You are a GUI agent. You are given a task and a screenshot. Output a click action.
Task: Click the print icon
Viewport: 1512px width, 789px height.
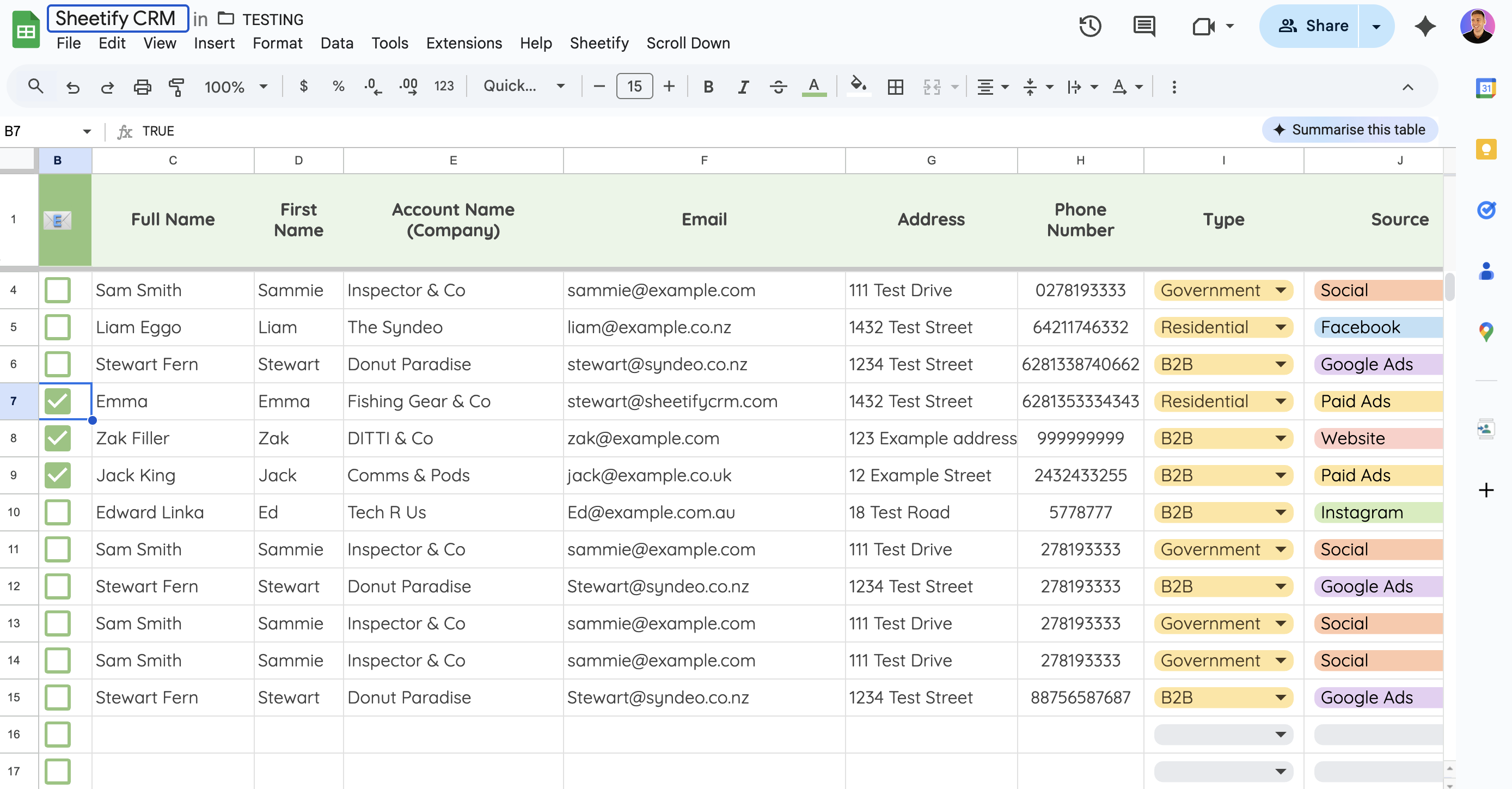pyautogui.click(x=142, y=87)
